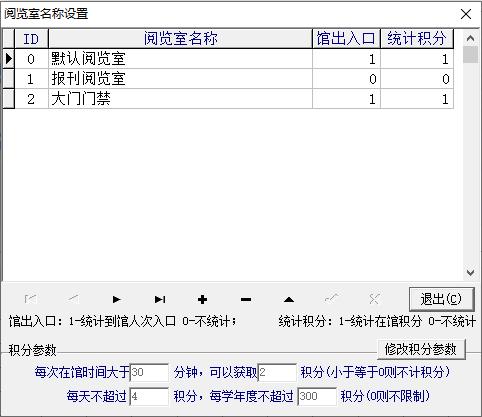
Task: Cancel the edit with the X navigator icon
Action: tap(374, 299)
